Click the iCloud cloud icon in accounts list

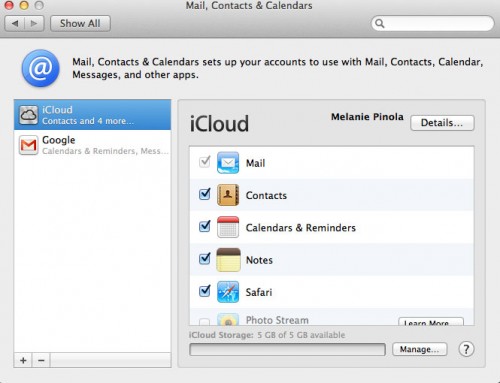28,115
